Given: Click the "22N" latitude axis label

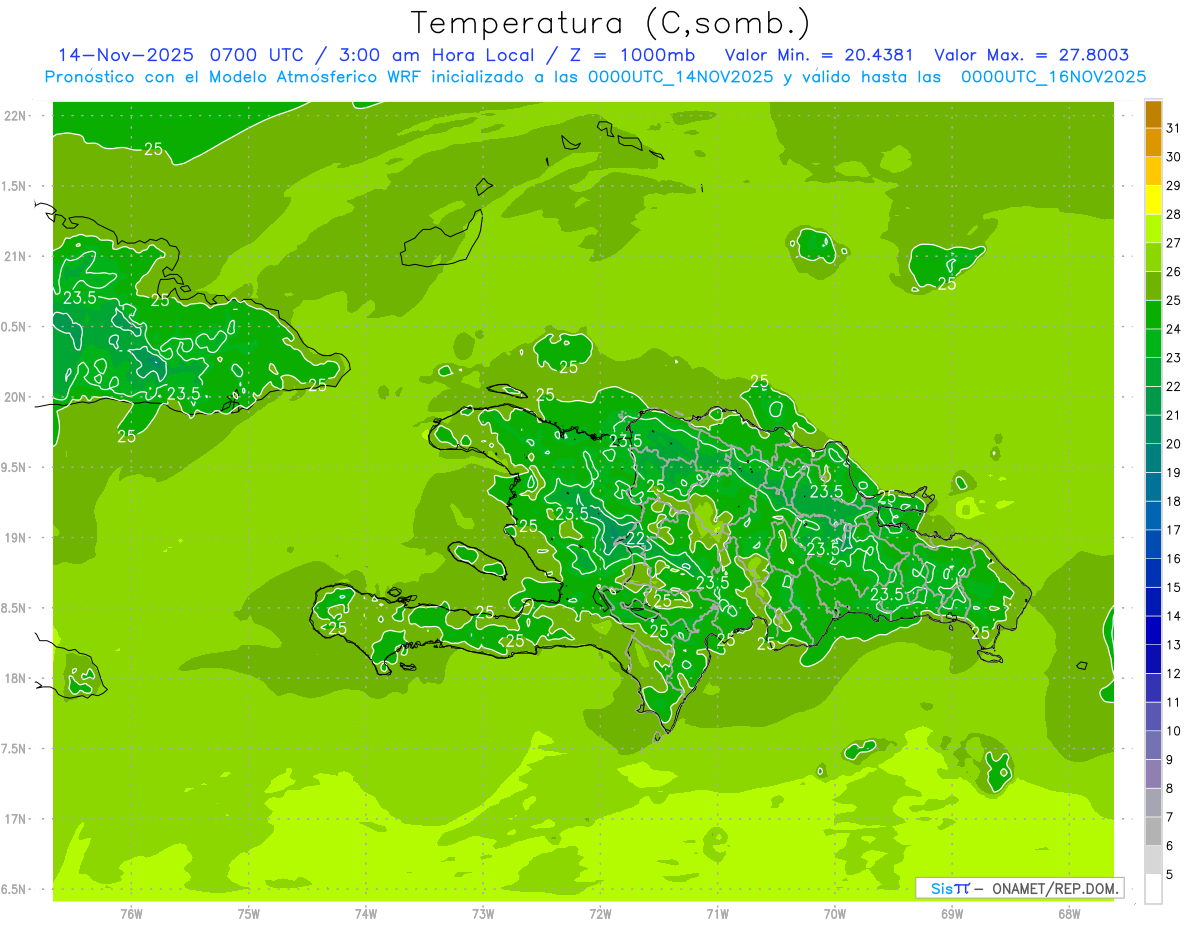Looking at the screenshot, I should coord(16,116).
